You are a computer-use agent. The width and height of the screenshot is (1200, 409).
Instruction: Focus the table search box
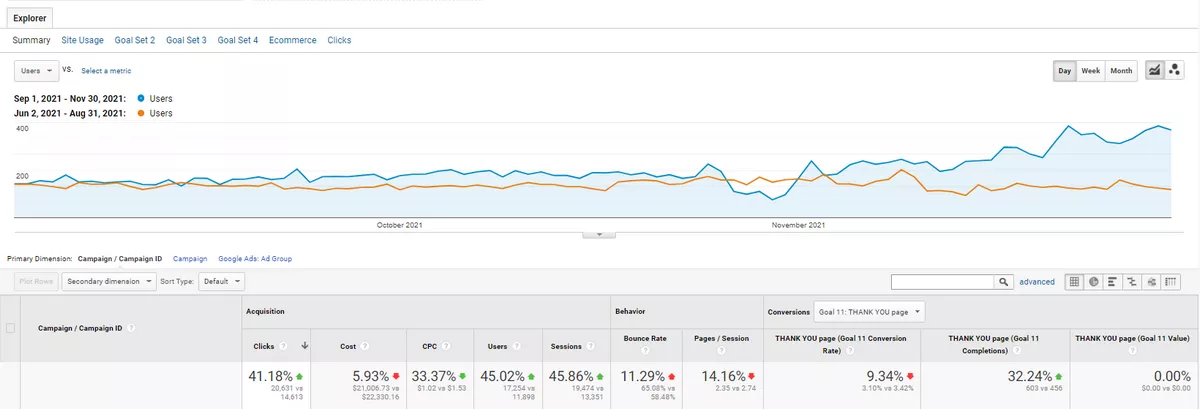point(942,282)
